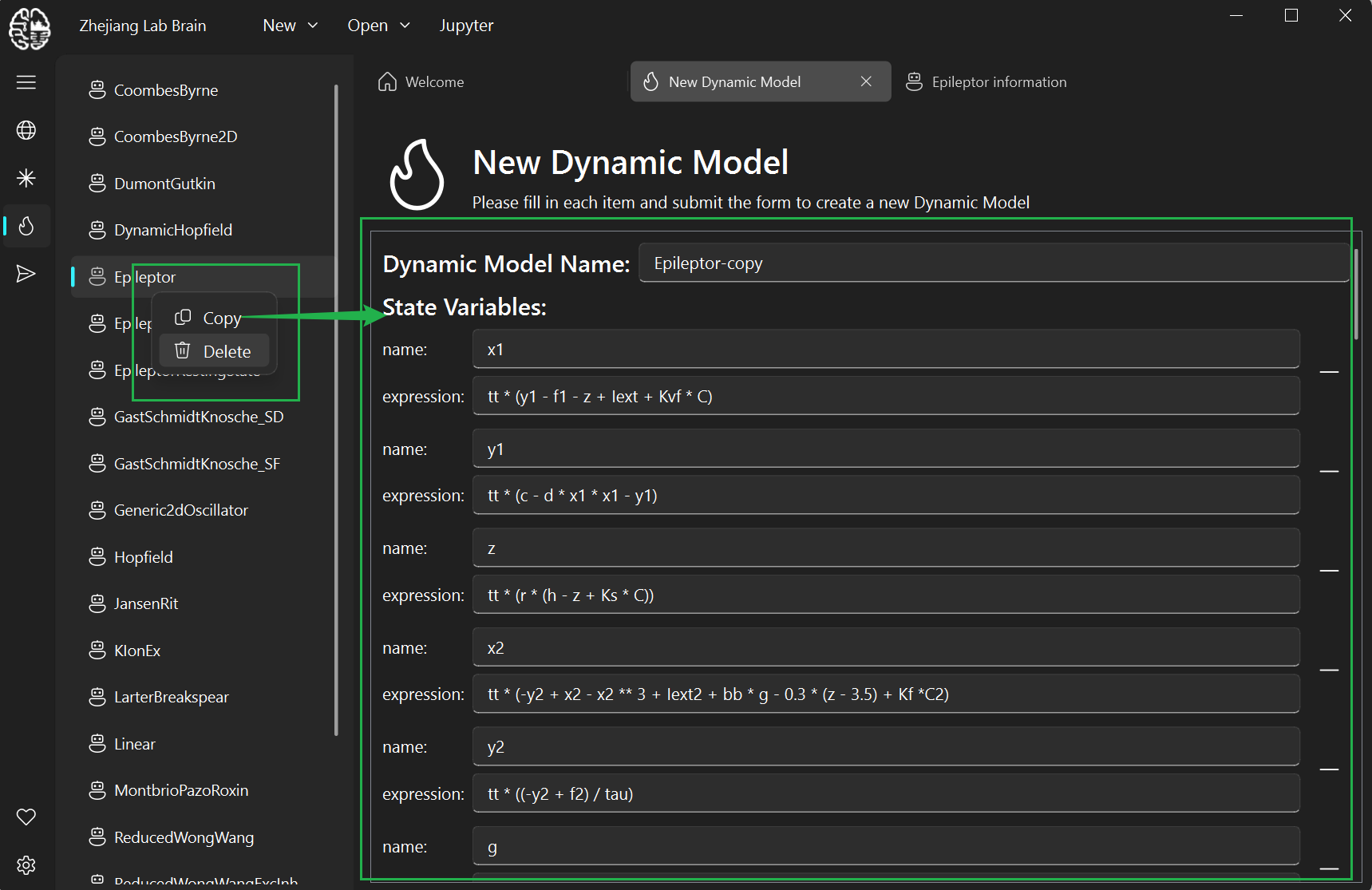The width and height of the screenshot is (1372, 890).
Task: Select Generic2dOscillator in model list
Action: tap(203, 510)
